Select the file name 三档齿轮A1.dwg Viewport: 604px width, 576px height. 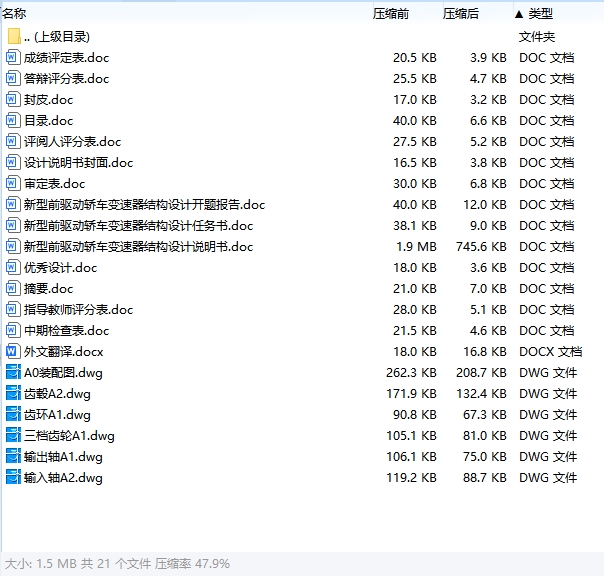click(x=69, y=436)
